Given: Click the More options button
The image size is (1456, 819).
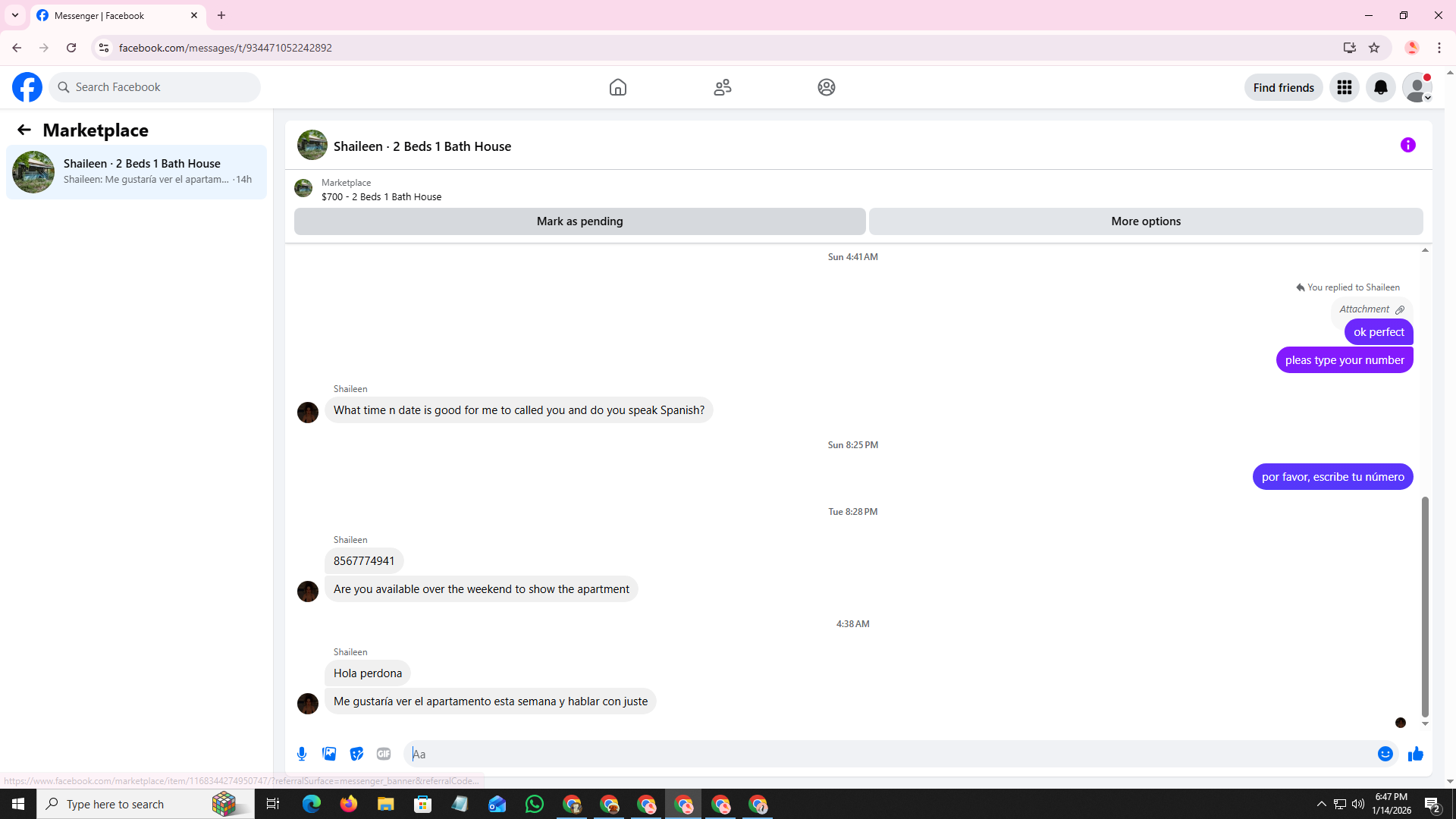Looking at the screenshot, I should (x=1145, y=221).
